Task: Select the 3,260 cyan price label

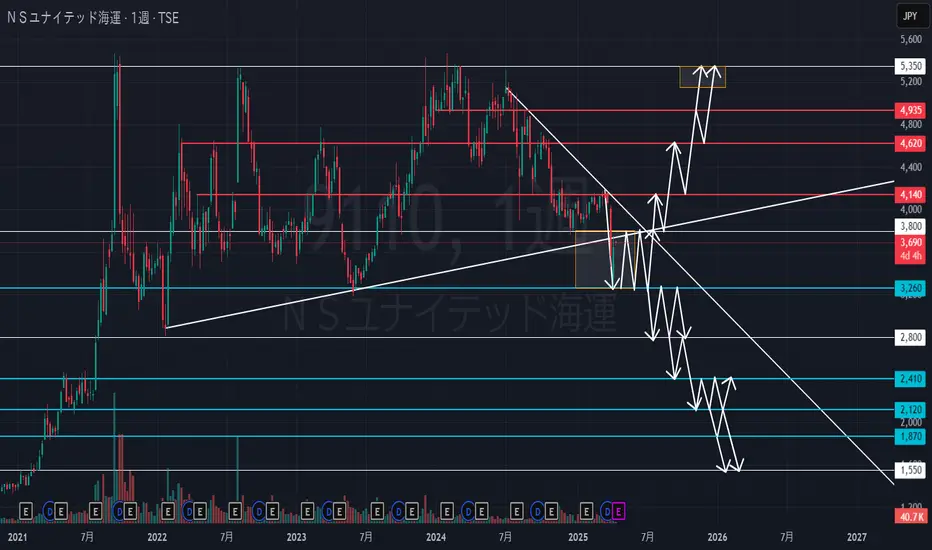Action: [x=910, y=288]
